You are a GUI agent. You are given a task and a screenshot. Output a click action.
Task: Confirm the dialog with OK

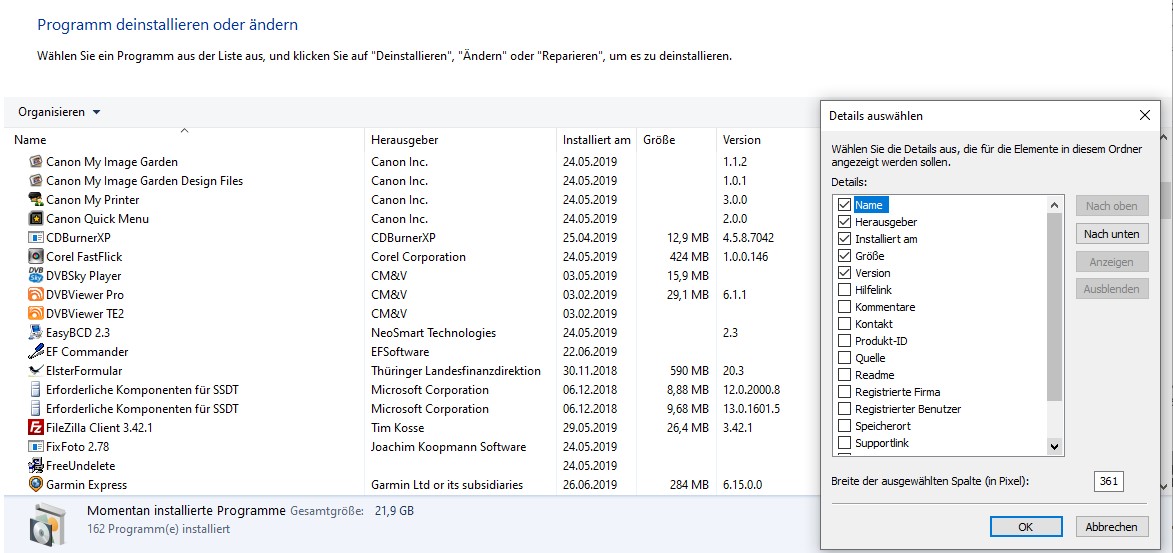click(x=1026, y=527)
